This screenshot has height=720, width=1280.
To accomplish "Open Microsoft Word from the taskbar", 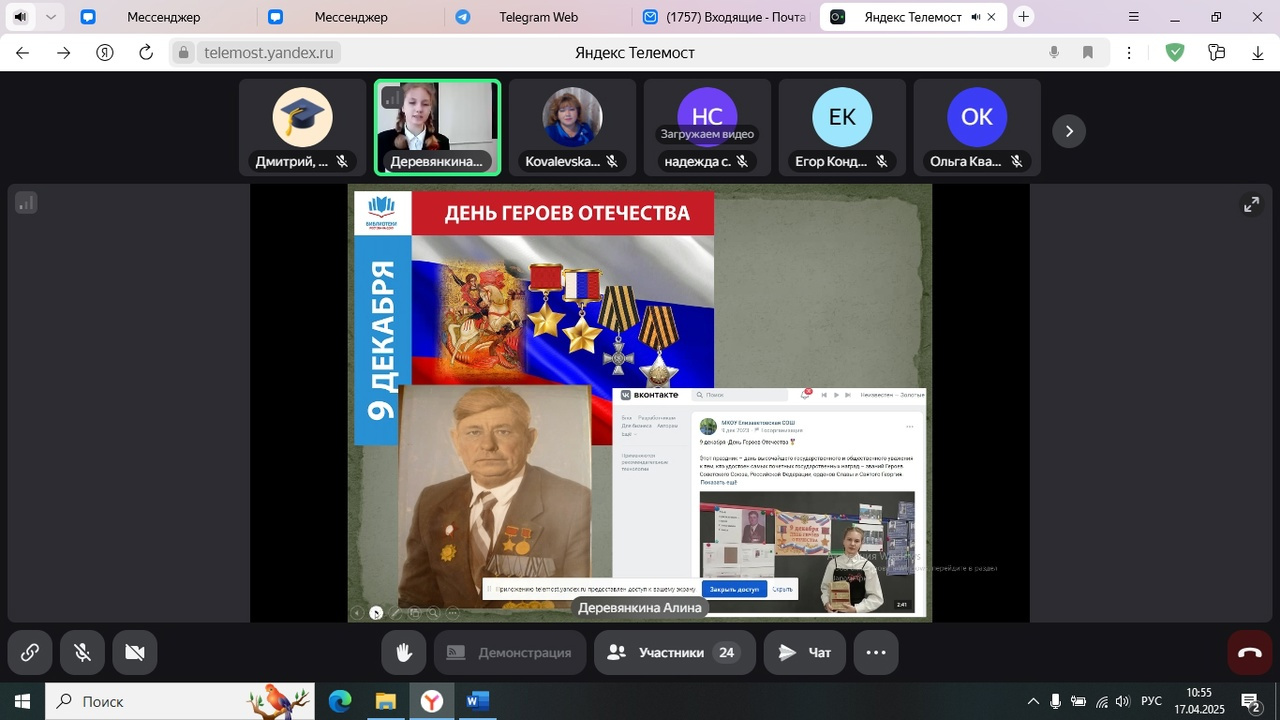I will [x=477, y=702].
